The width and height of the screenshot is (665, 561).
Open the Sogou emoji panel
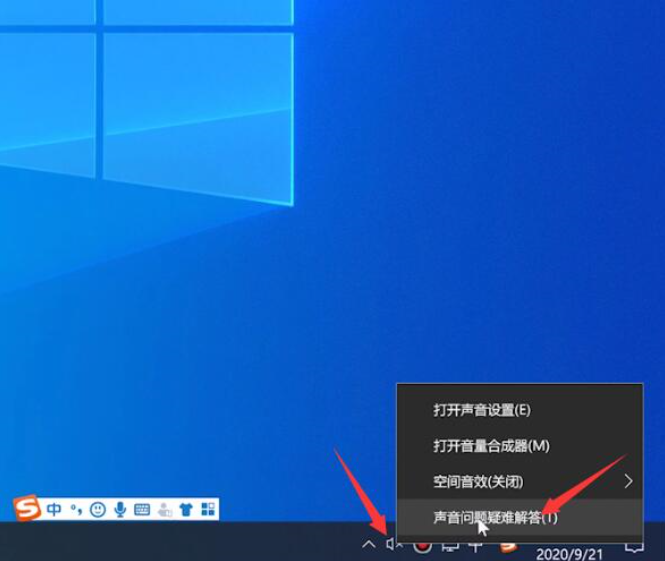(98, 509)
